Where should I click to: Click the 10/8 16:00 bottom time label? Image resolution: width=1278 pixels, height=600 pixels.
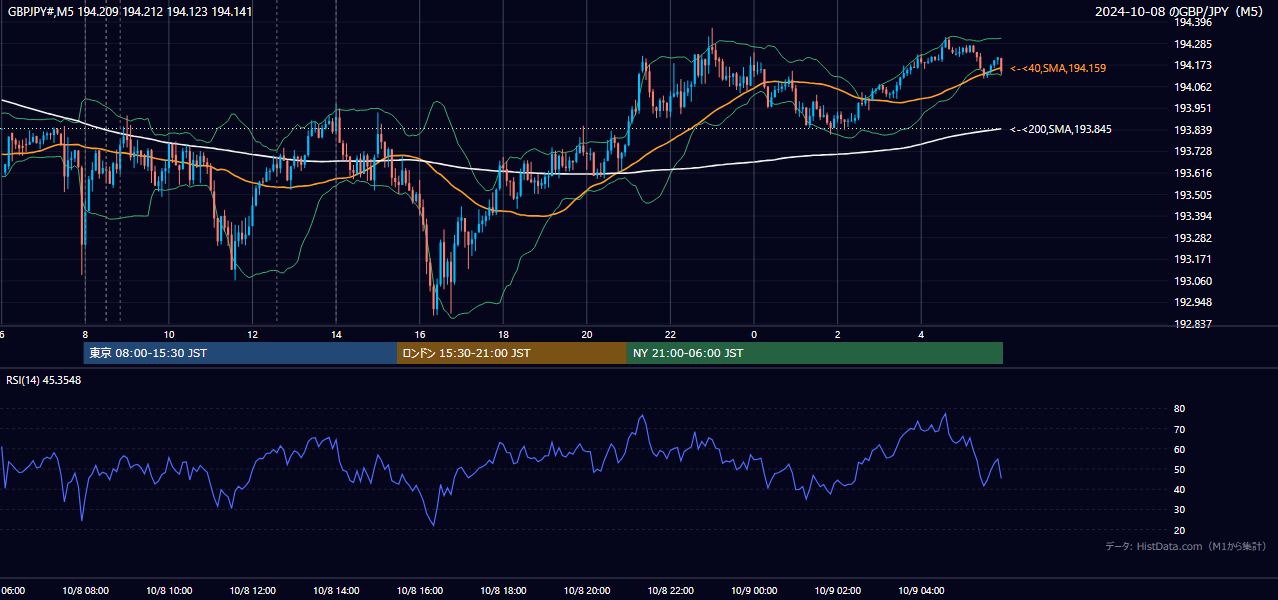420,591
